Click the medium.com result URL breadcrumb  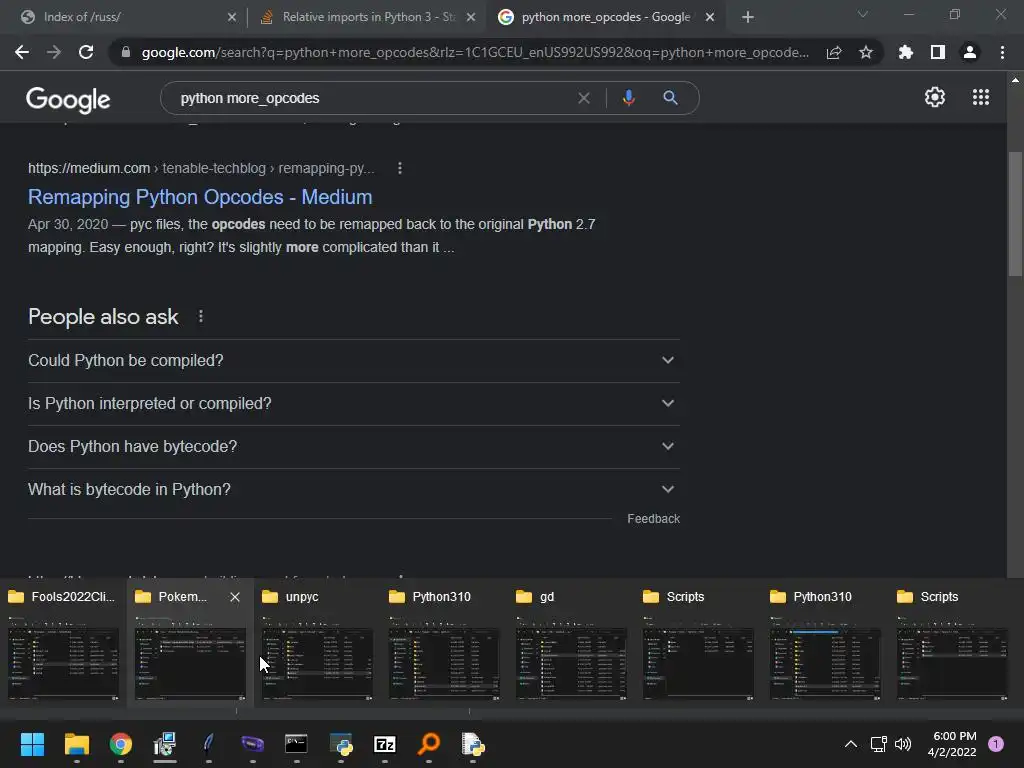[x=201, y=168]
